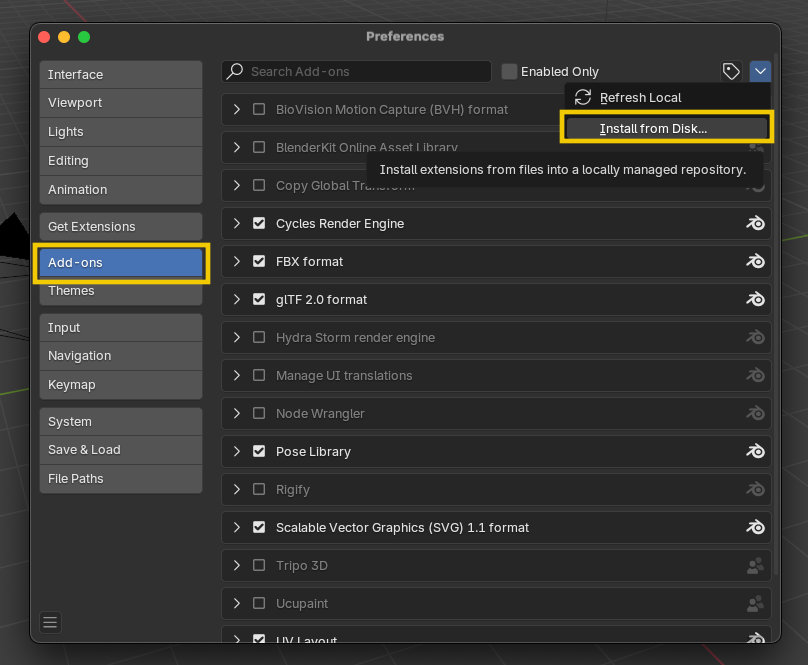Enable Manage UI translations add-on

pos(259,375)
